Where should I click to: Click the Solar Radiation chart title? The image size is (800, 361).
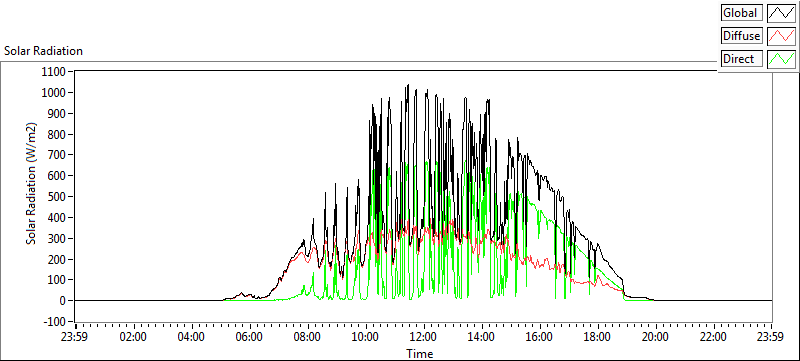tap(43, 51)
